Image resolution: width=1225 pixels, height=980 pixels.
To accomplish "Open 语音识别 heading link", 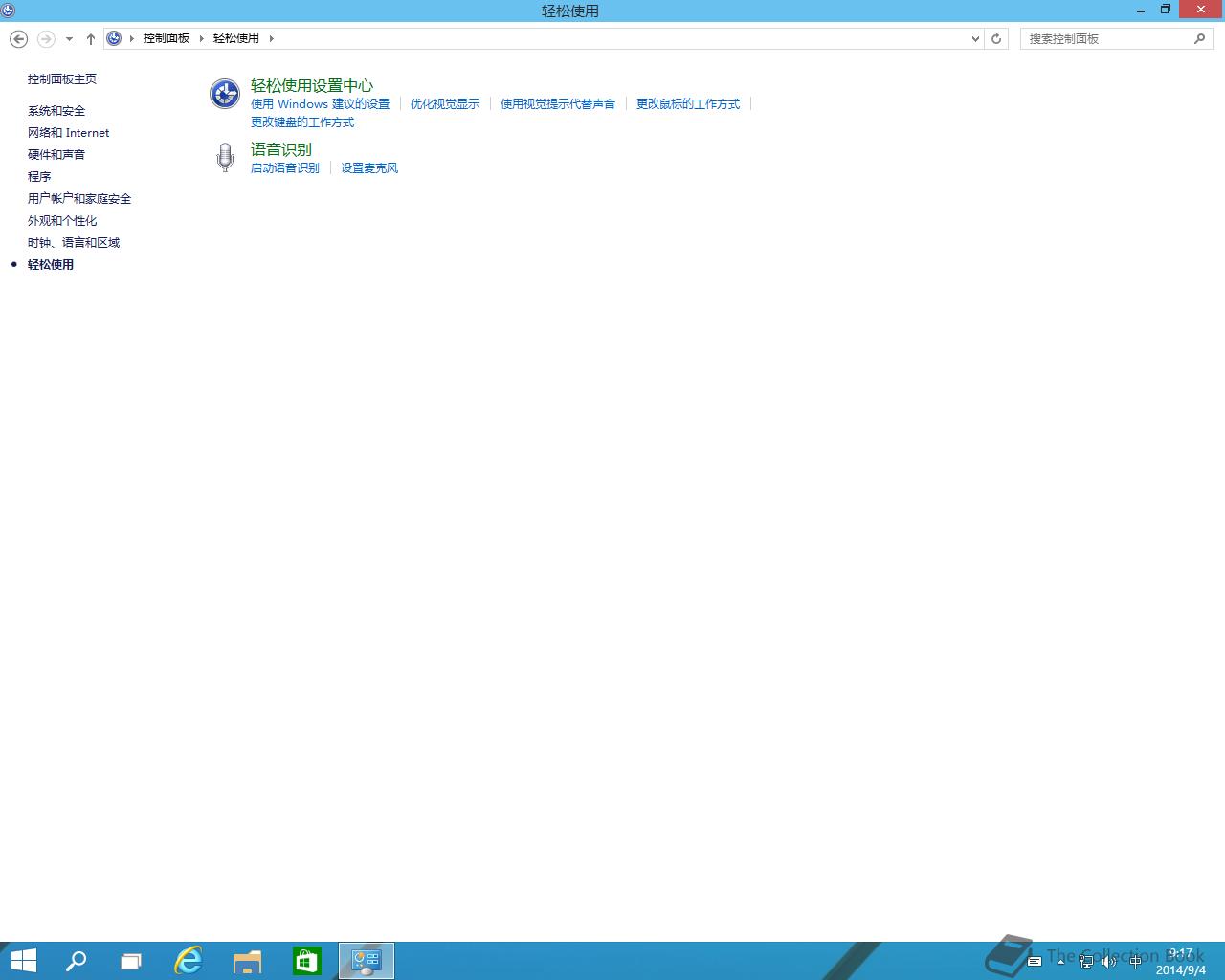I will pos(281,149).
